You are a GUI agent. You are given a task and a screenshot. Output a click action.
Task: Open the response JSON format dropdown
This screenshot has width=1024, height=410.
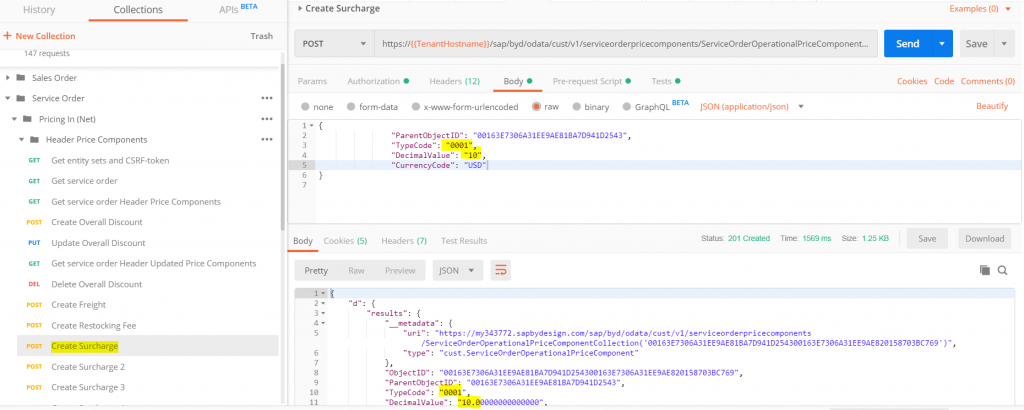[457, 270]
